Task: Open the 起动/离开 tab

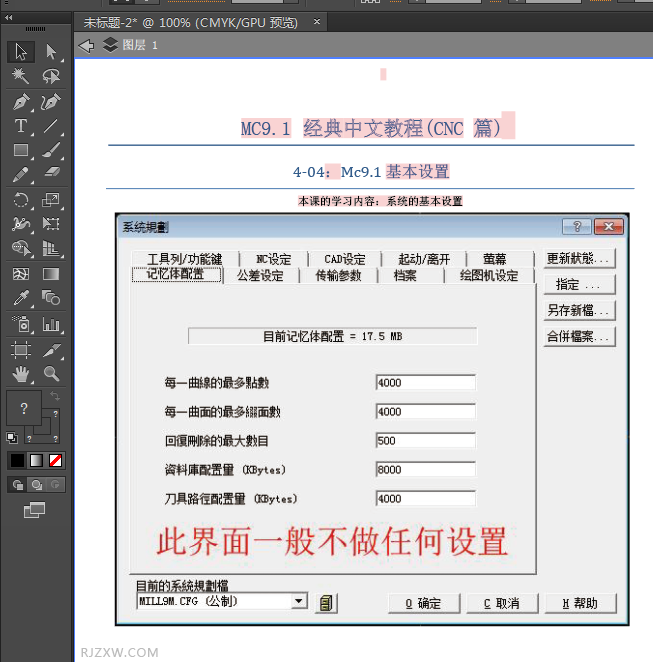Action: pyautogui.click(x=424, y=259)
